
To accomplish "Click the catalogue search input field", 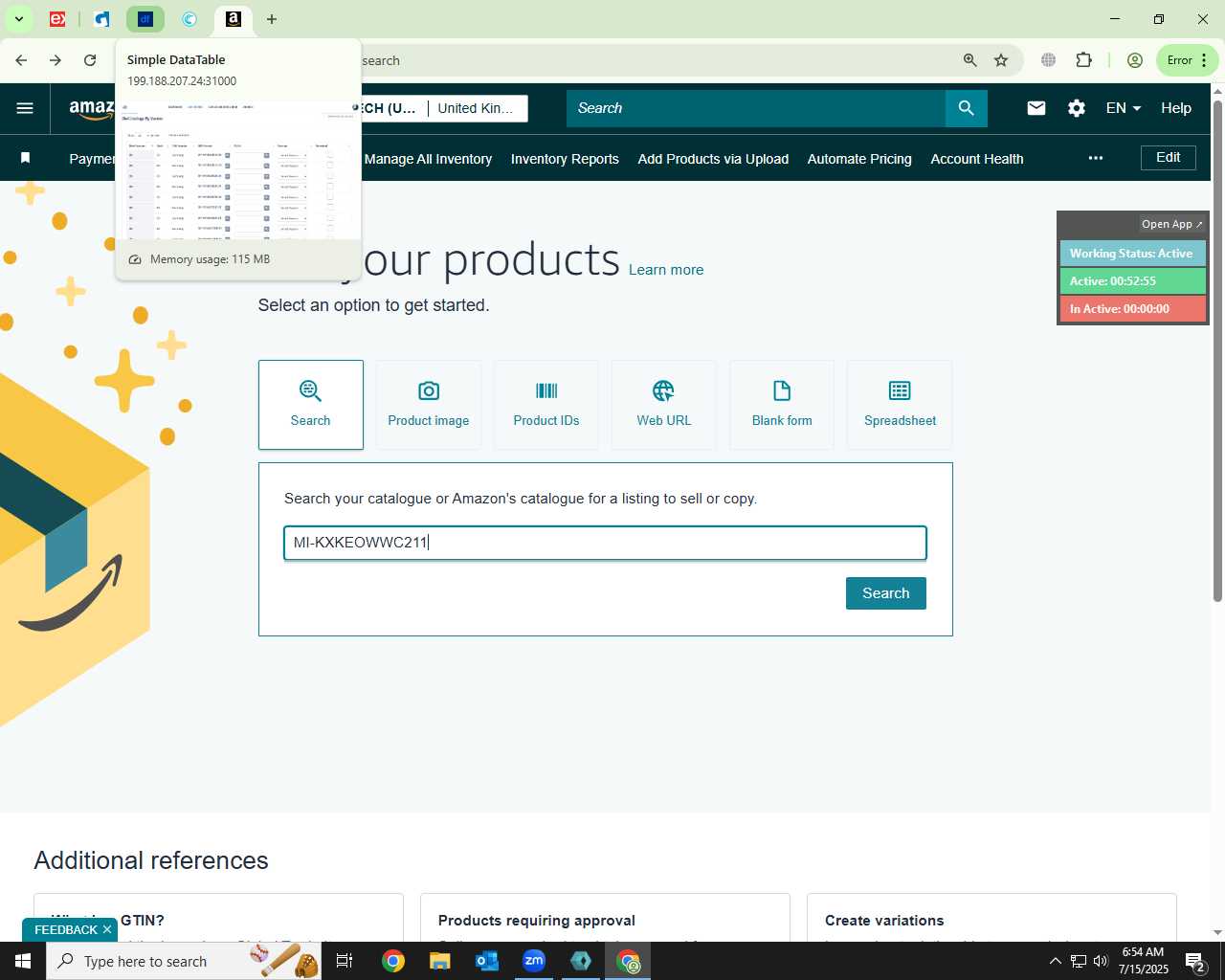I will [x=605, y=543].
